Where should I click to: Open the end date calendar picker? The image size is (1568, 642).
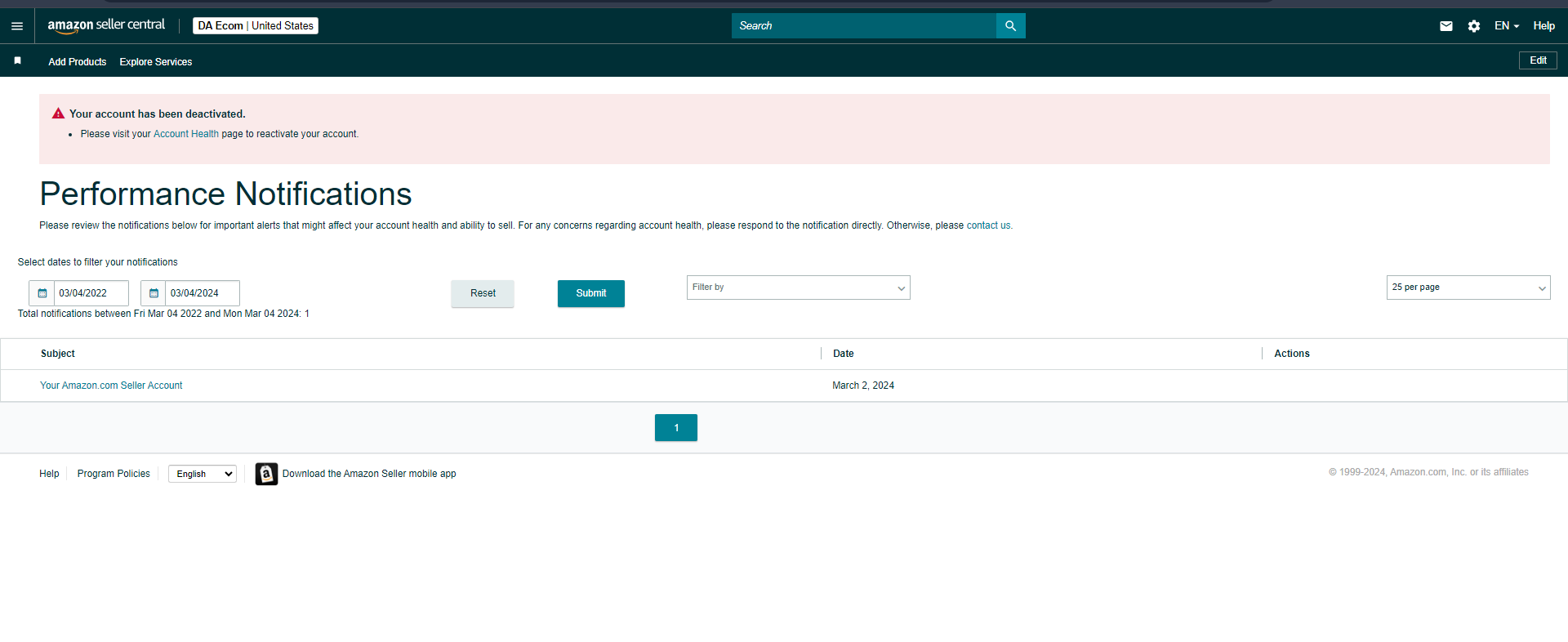point(154,293)
